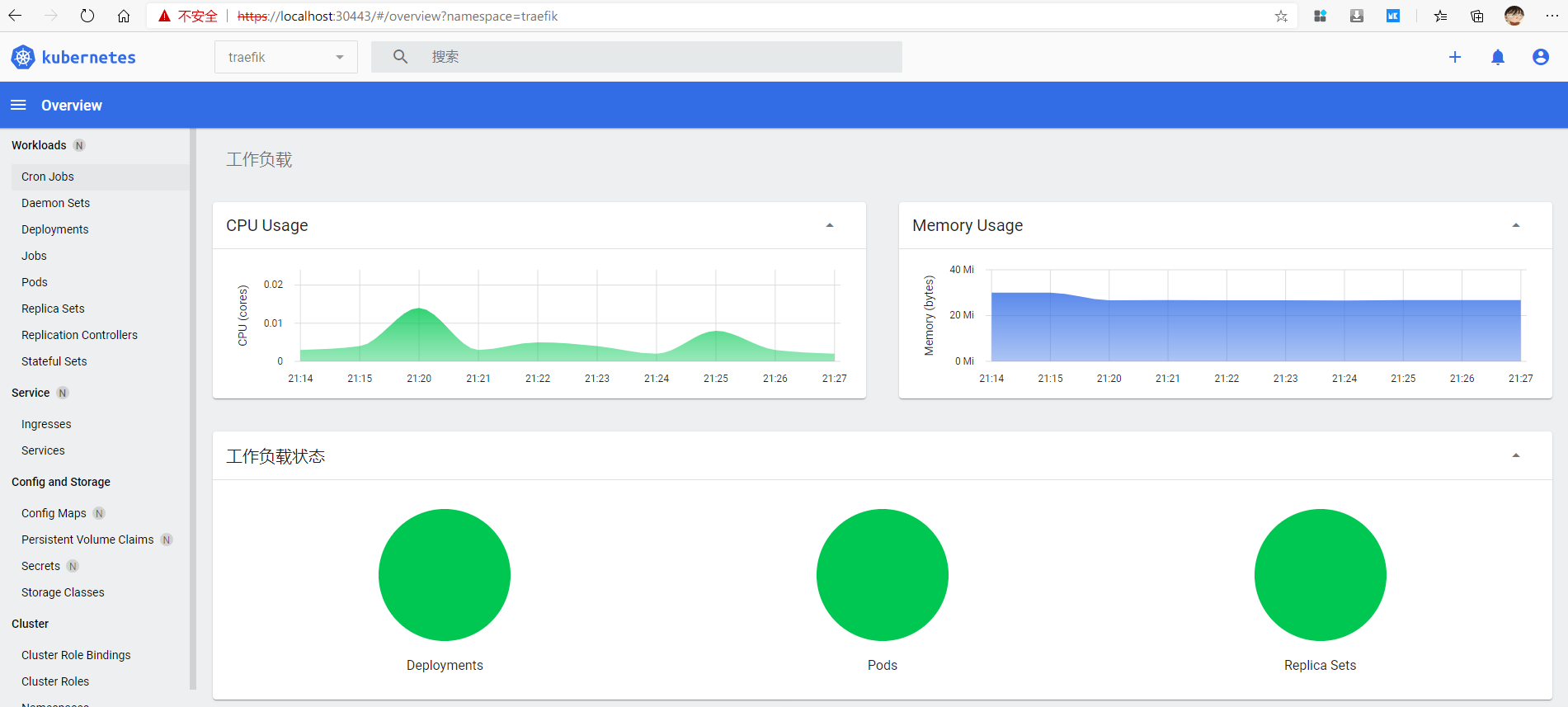Open Cluster Role Bindings in sidebar
The width and height of the screenshot is (1568, 707).
coord(76,655)
